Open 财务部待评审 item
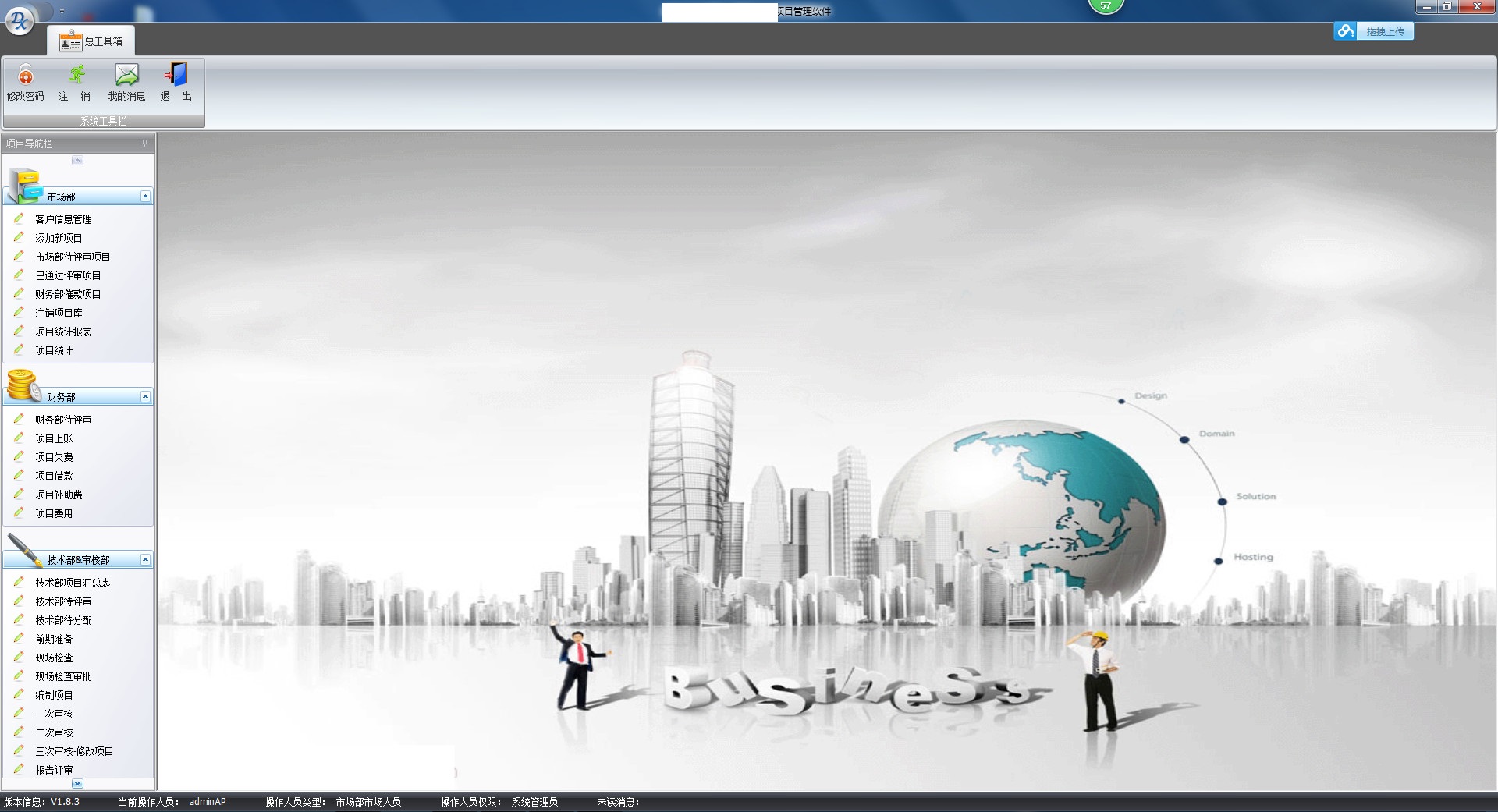 coord(63,420)
